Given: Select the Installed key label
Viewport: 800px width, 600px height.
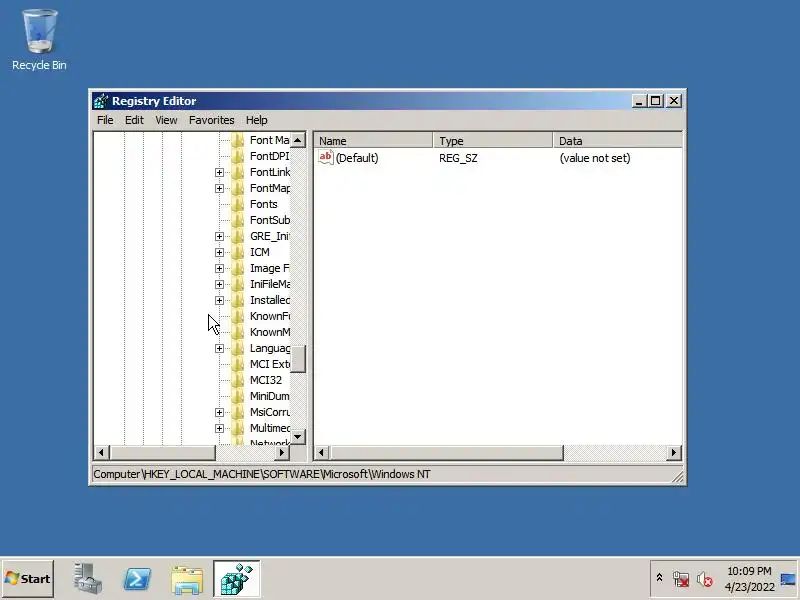Looking at the screenshot, I should (x=269, y=300).
